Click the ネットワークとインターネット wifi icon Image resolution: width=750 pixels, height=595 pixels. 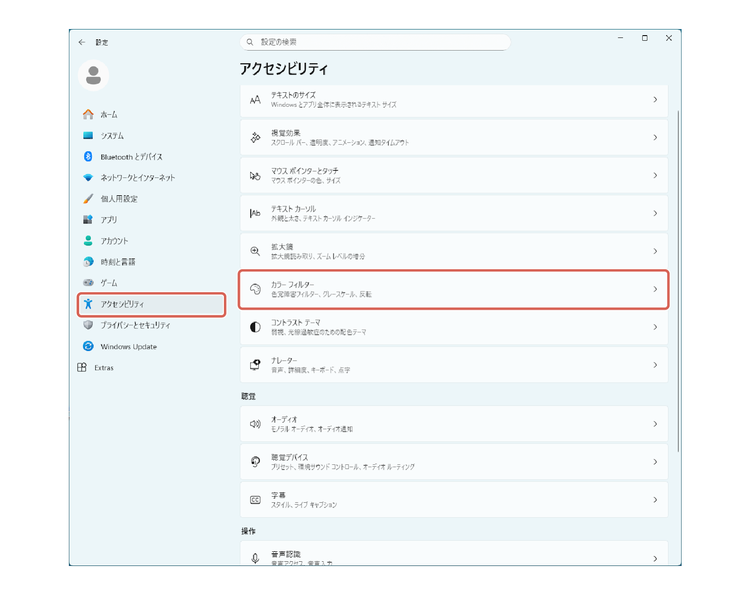coord(88,177)
